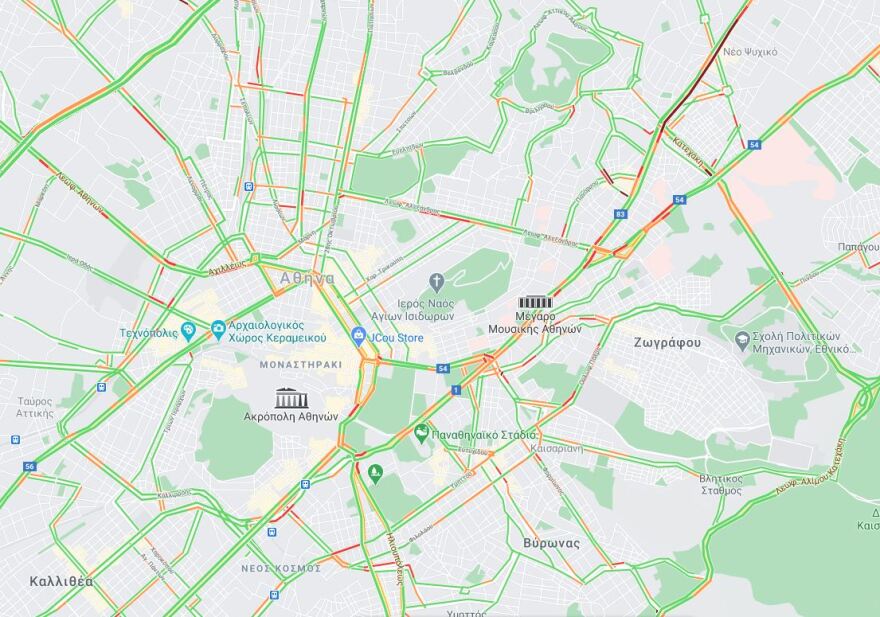The width and height of the screenshot is (880, 617).
Task: Click the route 56 road shield
Action: (x=30, y=466)
